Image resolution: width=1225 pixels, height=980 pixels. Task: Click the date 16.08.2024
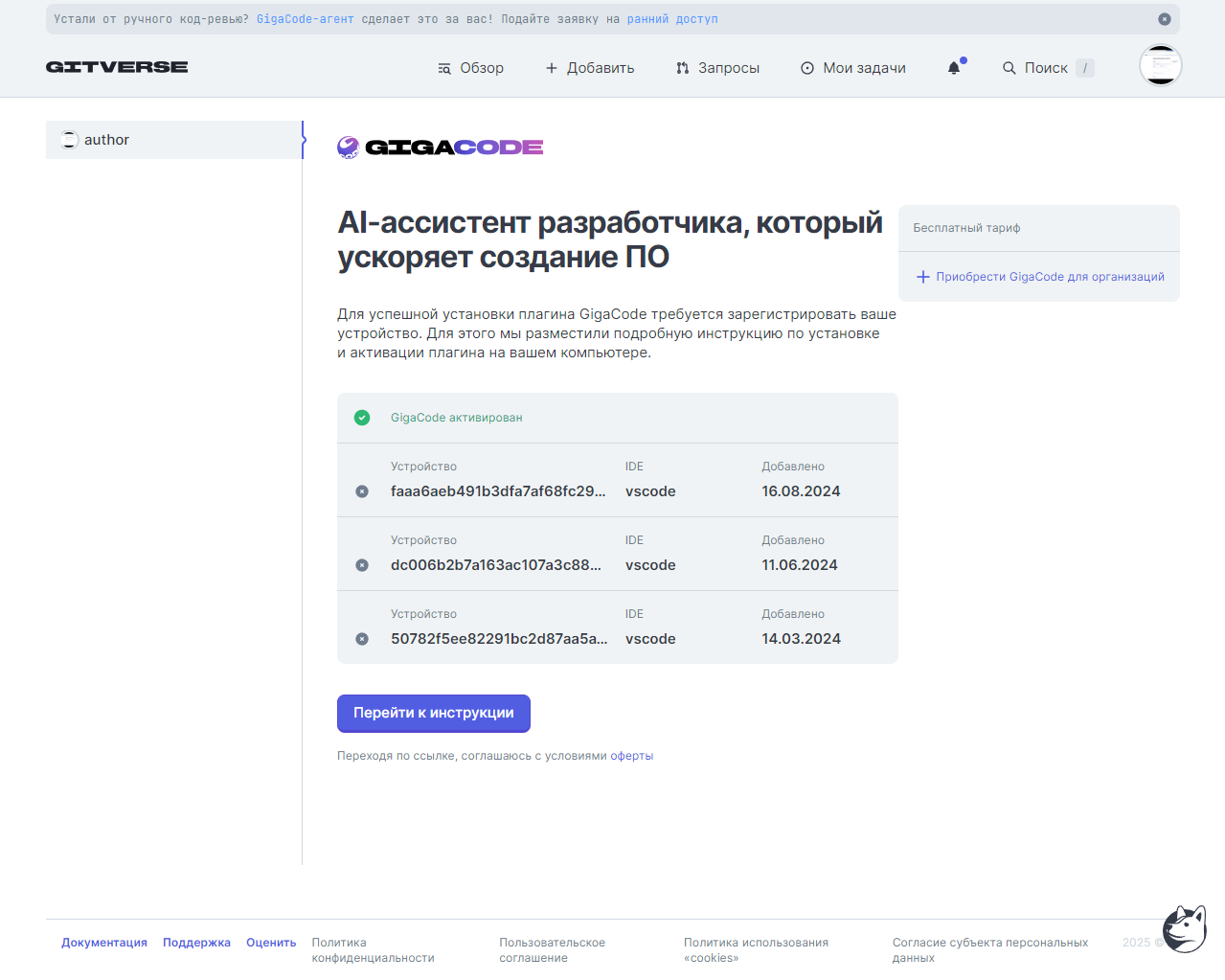click(x=801, y=491)
